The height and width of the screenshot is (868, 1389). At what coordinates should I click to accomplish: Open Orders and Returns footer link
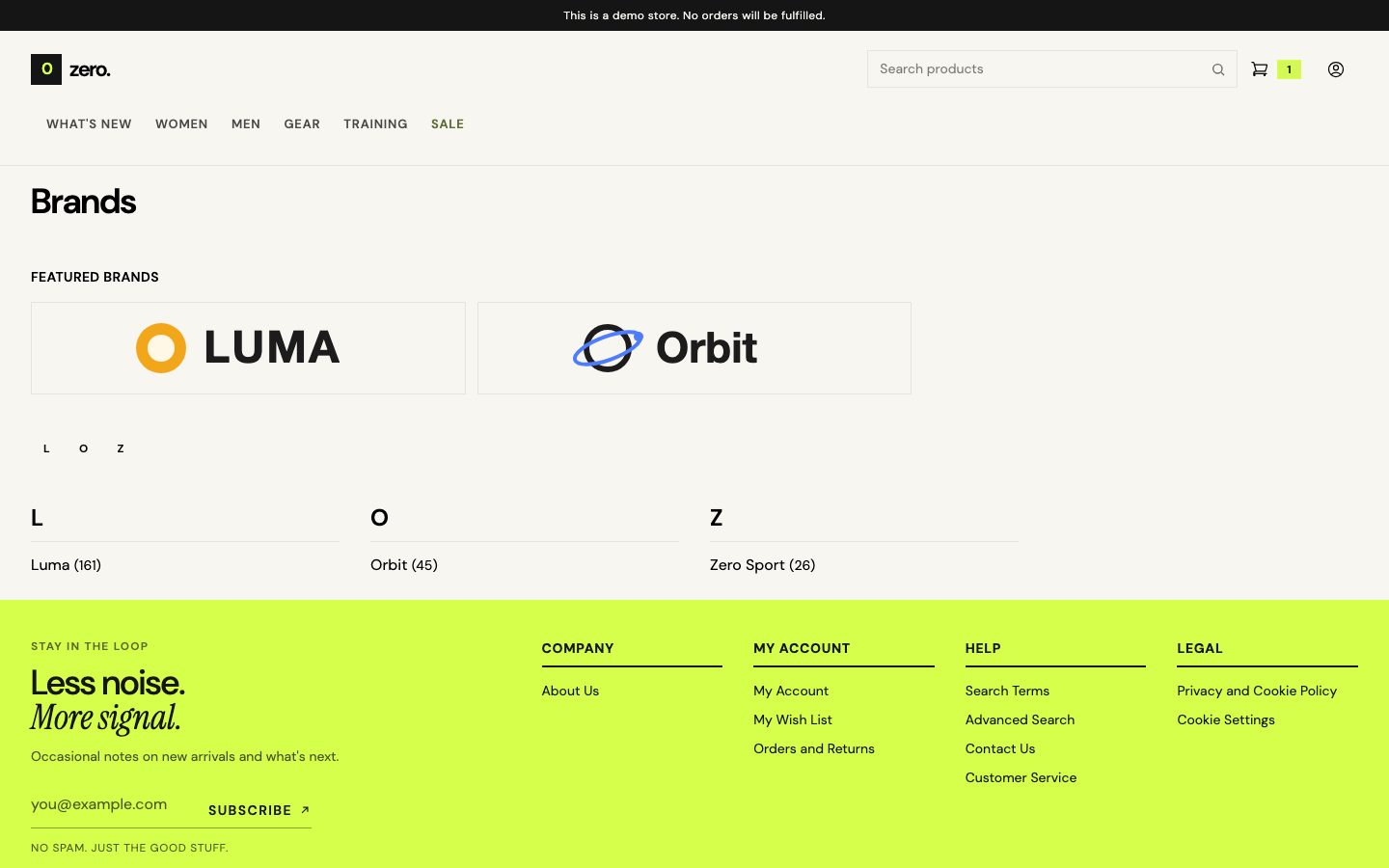pyautogui.click(x=814, y=748)
